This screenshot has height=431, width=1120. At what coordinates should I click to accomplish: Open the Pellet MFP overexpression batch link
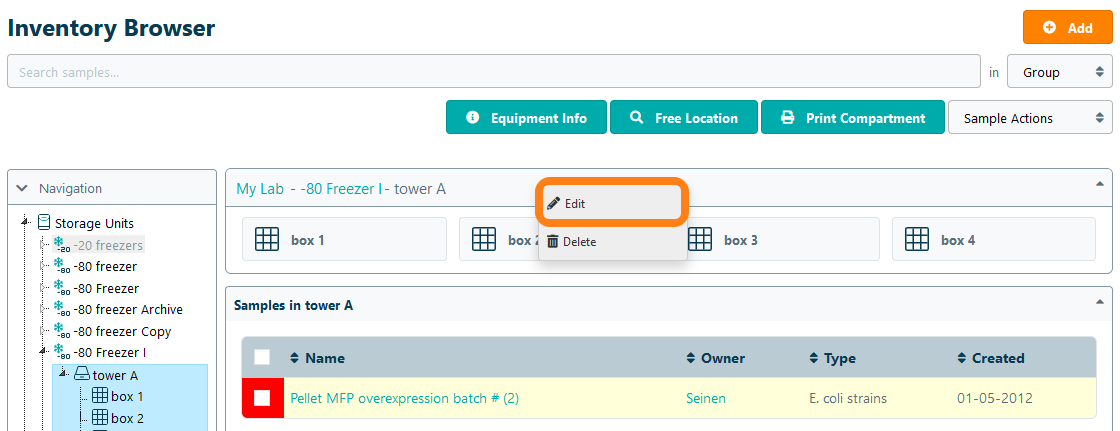tap(404, 398)
